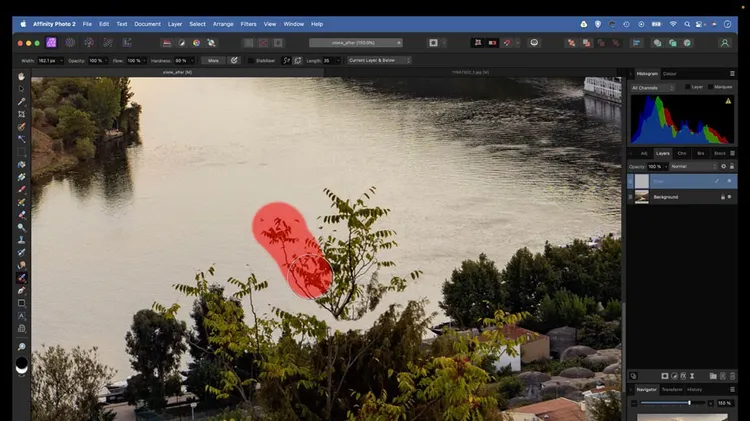Select the Paint Mixer Brush tool
Viewport: 750px width, 421px height.
tap(22, 202)
